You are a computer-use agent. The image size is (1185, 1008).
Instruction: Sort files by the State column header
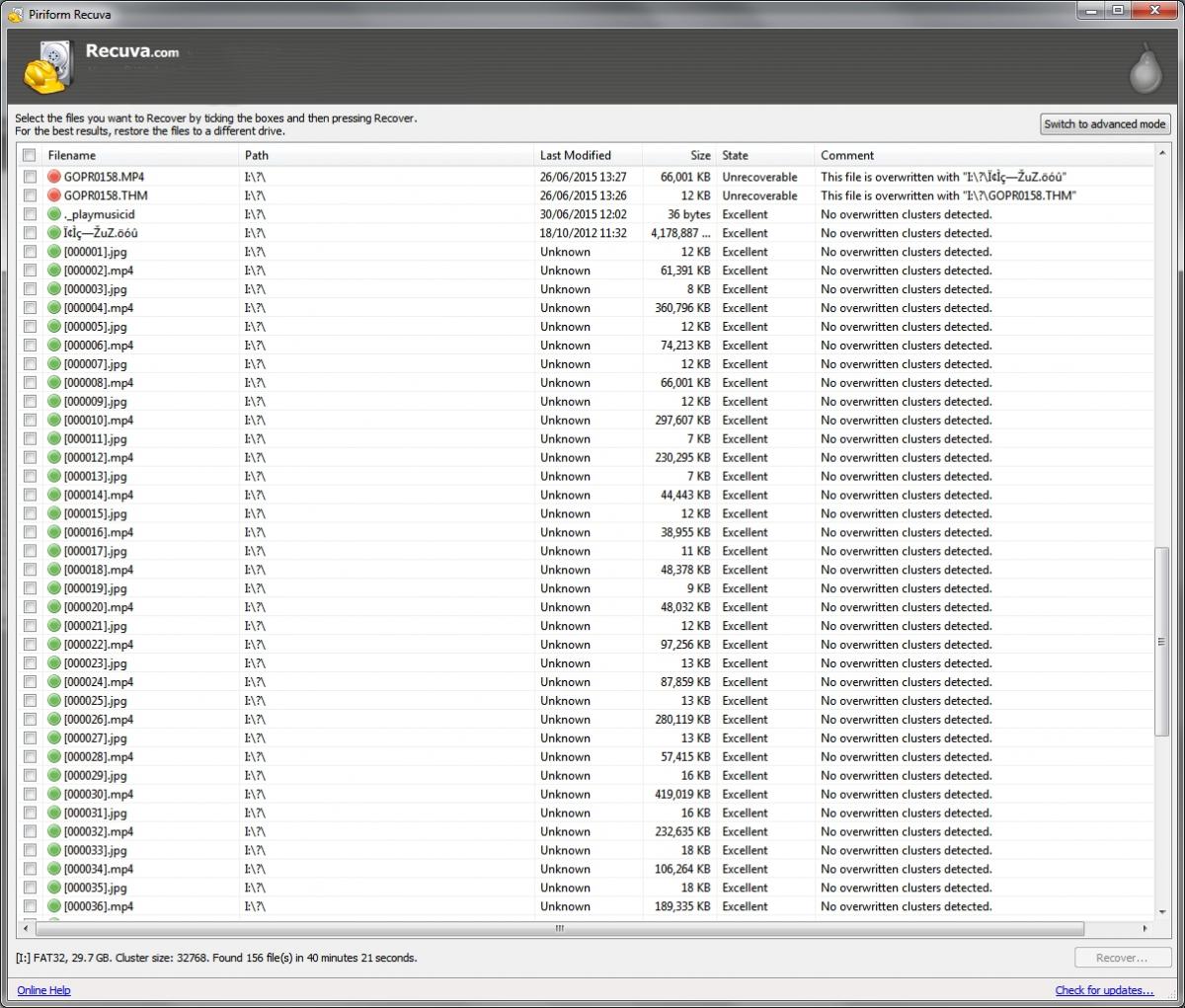pos(765,155)
